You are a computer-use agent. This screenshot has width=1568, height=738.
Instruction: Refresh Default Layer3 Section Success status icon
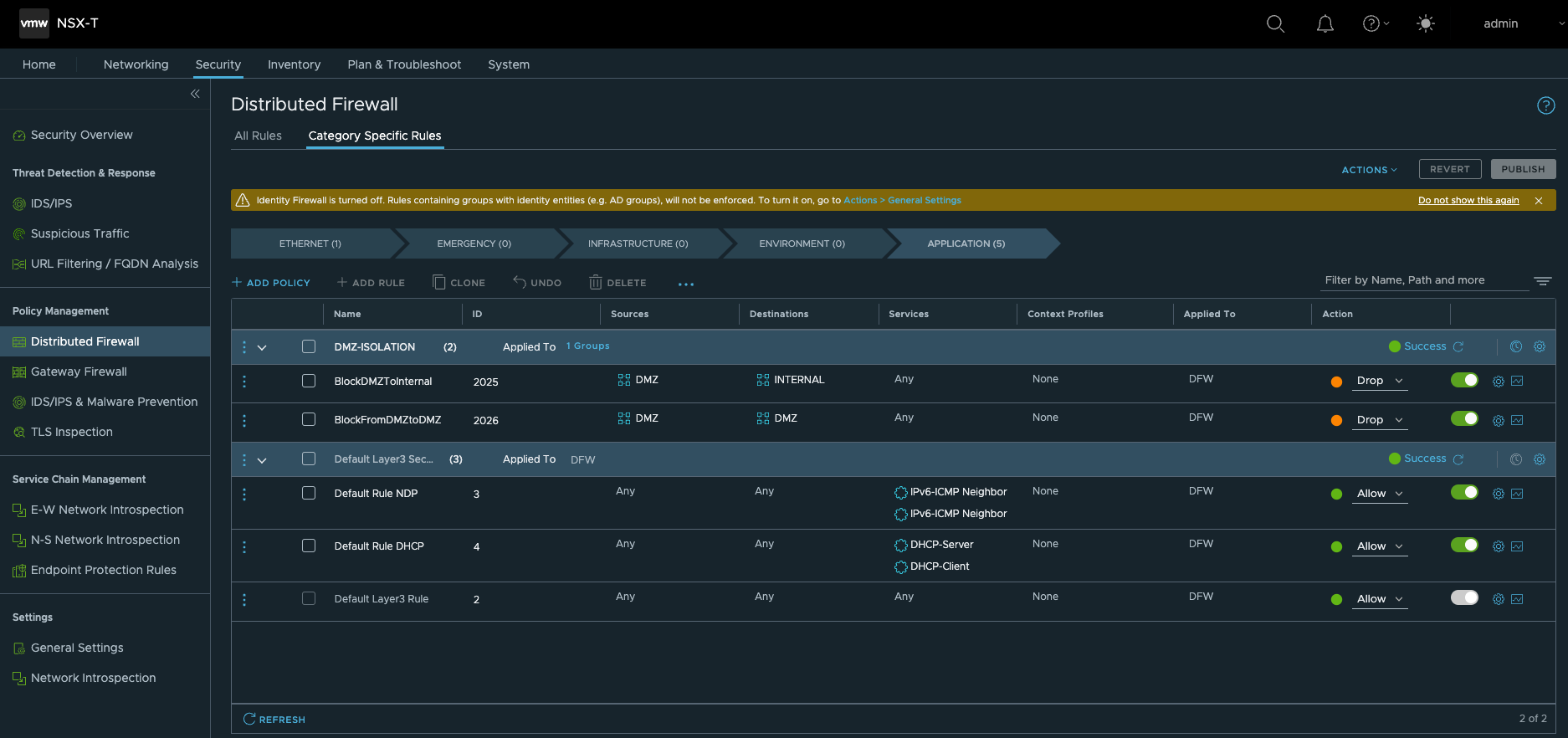(x=1458, y=459)
